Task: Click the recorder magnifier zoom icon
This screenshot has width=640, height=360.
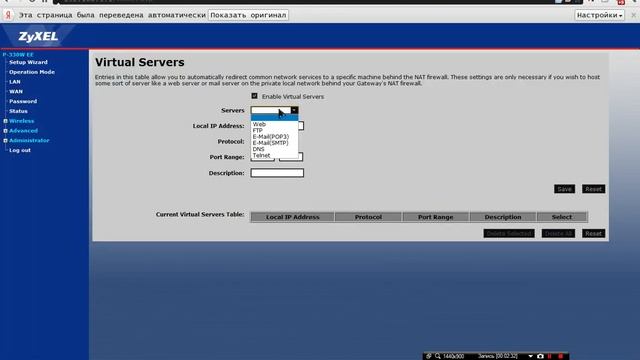Action: pos(438,356)
